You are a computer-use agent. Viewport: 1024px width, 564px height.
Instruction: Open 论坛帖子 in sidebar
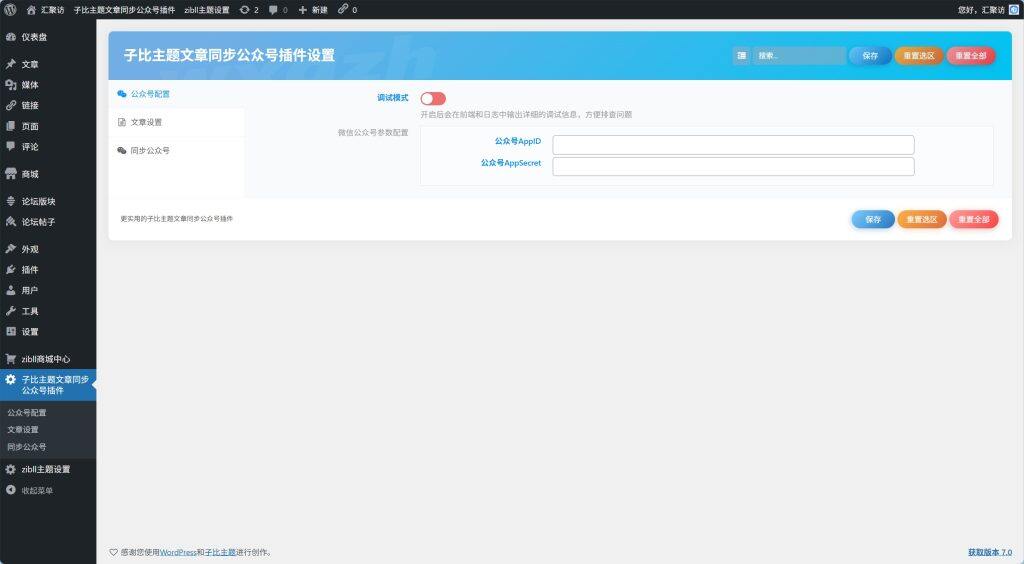coord(48,222)
